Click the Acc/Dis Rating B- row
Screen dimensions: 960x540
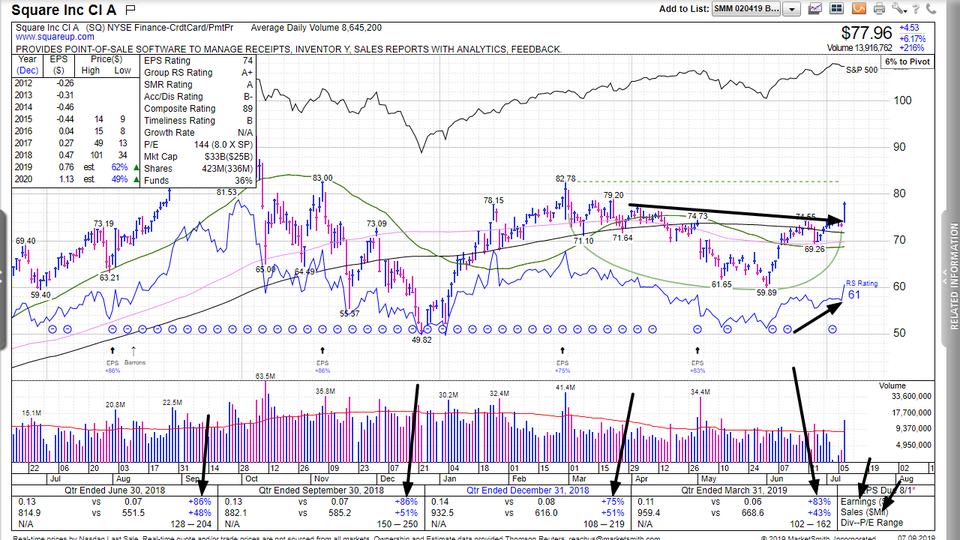coord(198,97)
